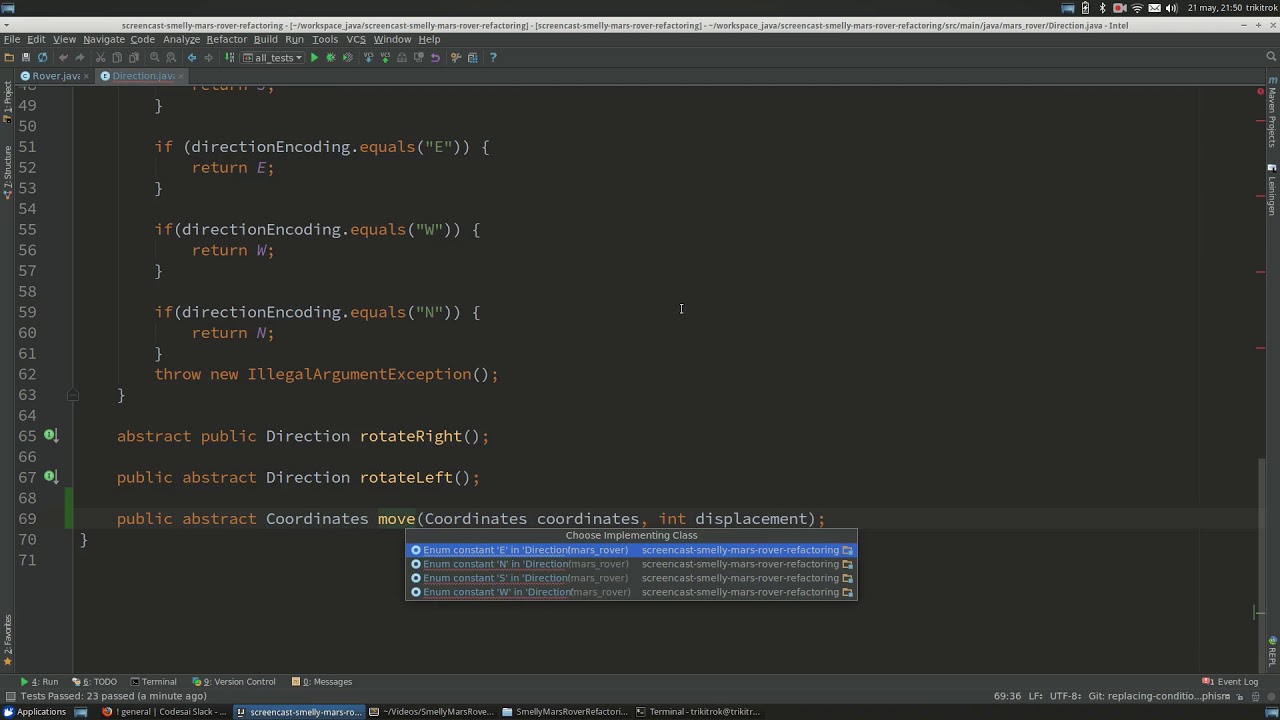Click the Help question mark icon
The width and height of the screenshot is (1280, 720).
coord(493,57)
